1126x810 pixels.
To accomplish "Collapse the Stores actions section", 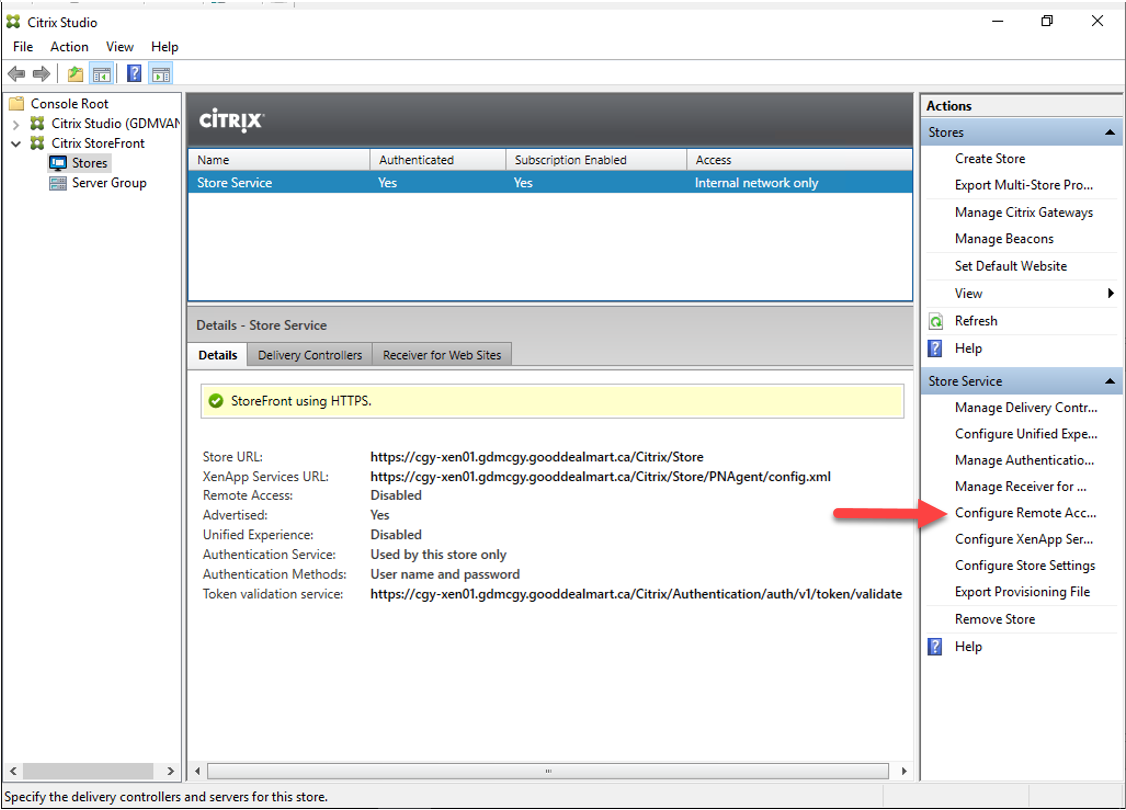I will tap(1109, 132).
